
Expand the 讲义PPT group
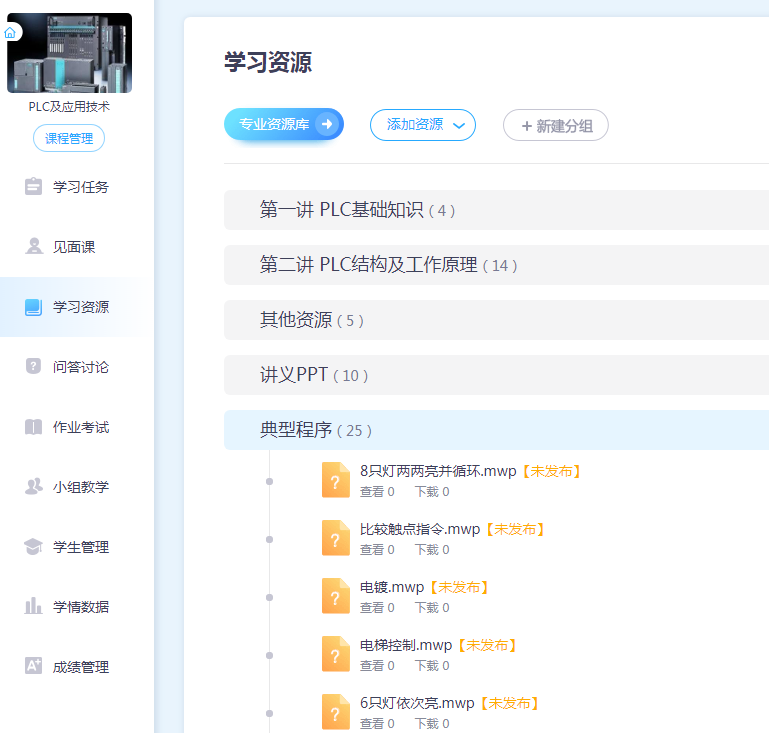[x=496, y=375]
